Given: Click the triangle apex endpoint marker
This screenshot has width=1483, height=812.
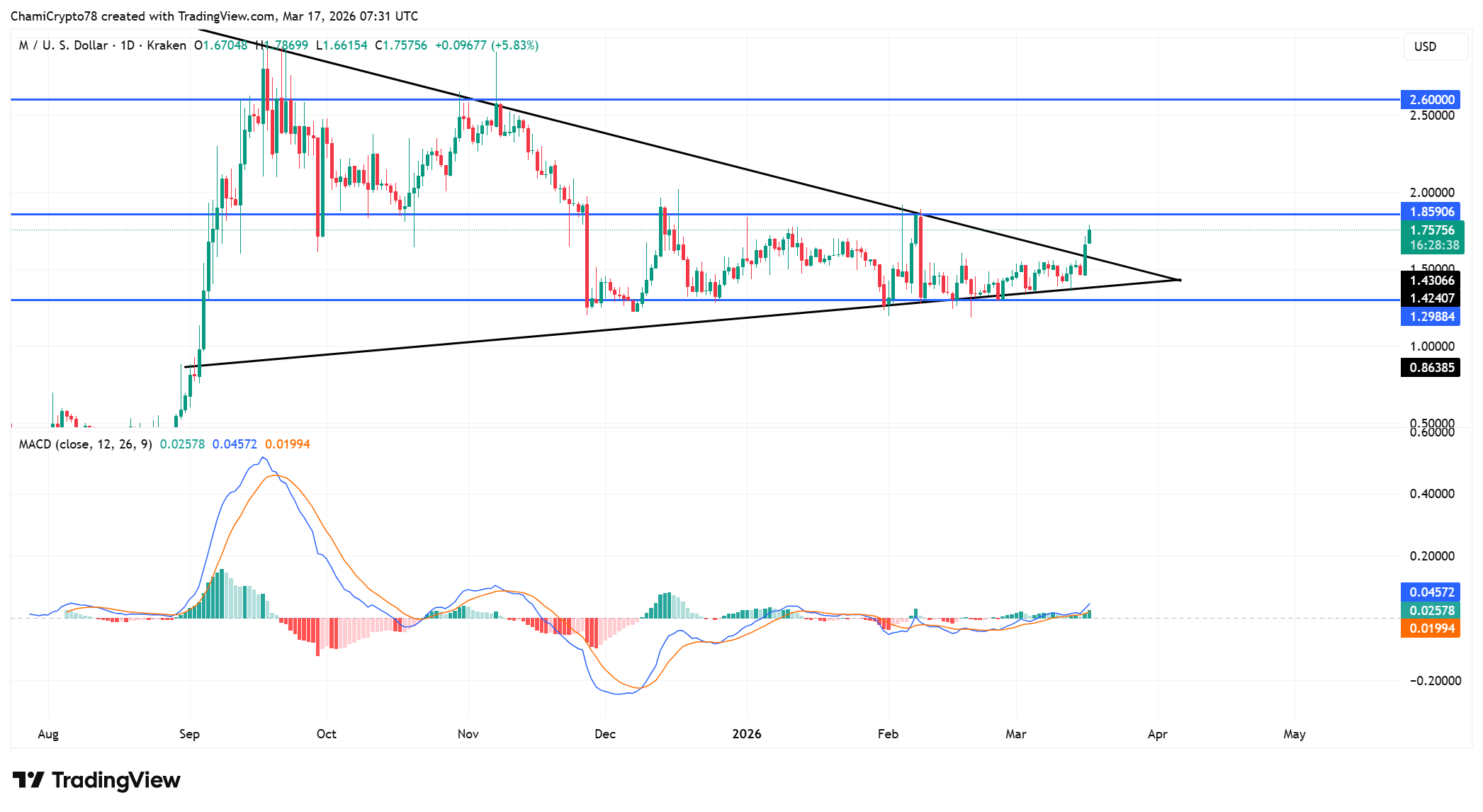Looking at the screenshot, I should 1179,280.
